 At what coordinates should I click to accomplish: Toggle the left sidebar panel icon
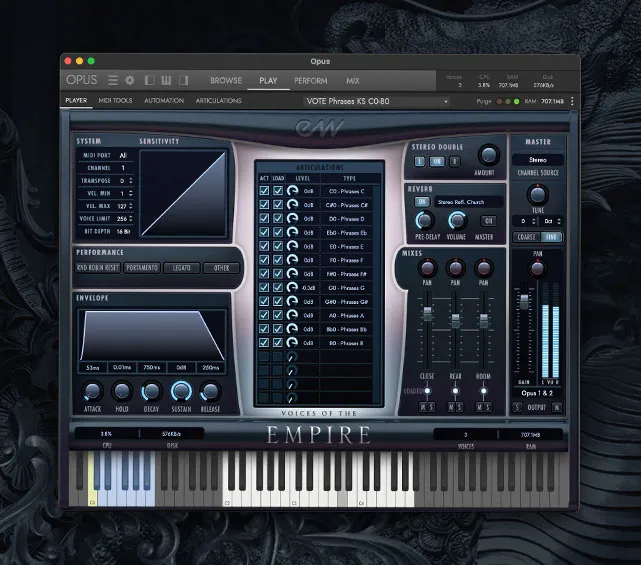150,80
